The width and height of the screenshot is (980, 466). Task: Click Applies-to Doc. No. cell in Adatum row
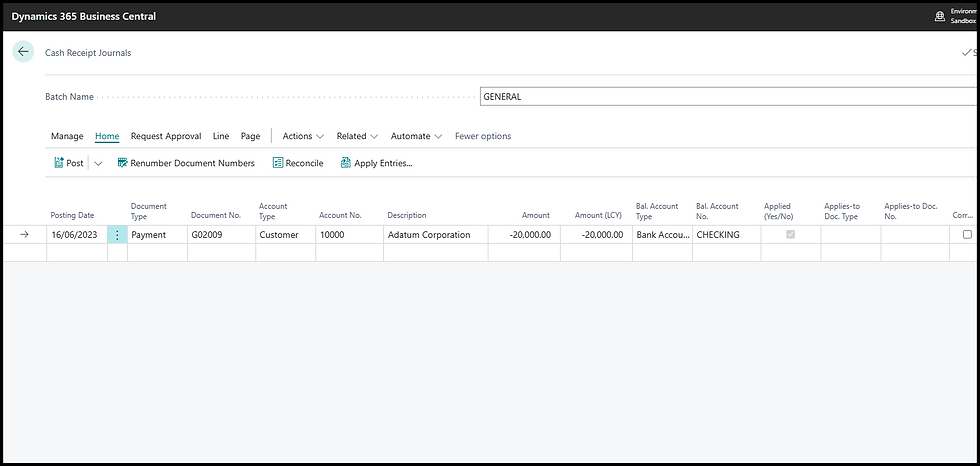pyautogui.click(x=915, y=235)
